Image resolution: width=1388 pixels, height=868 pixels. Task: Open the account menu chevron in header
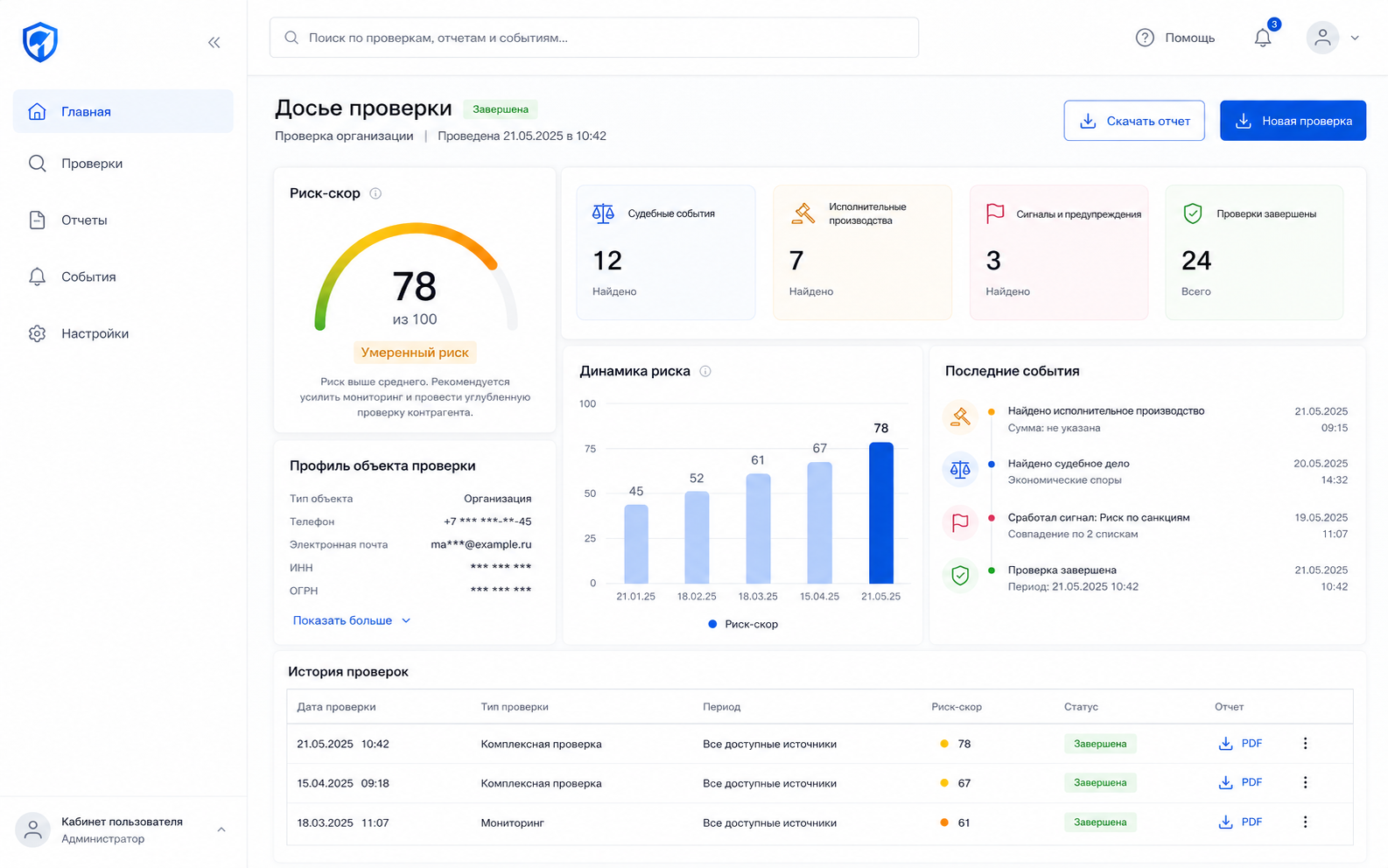pyautogui.click(x=1355, y=38)
